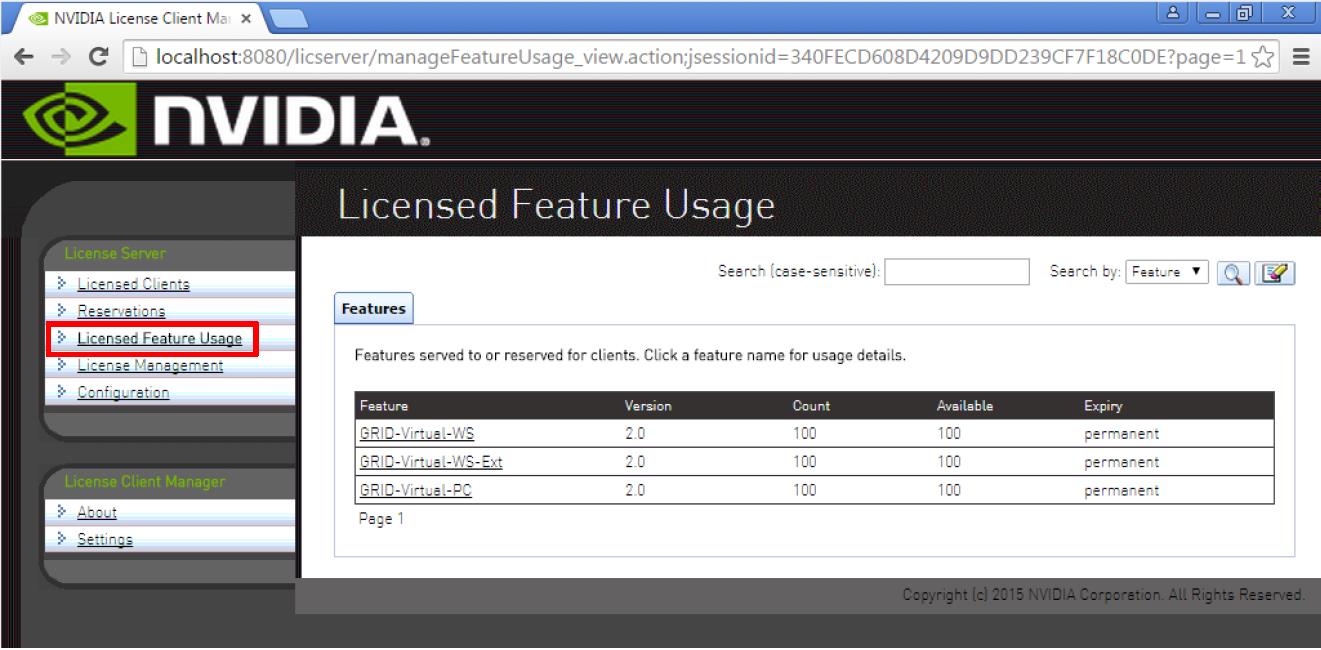The width and height of the screenshot is (1321, 650).
Task: Select the Features tab
Action: pos(373,310)
